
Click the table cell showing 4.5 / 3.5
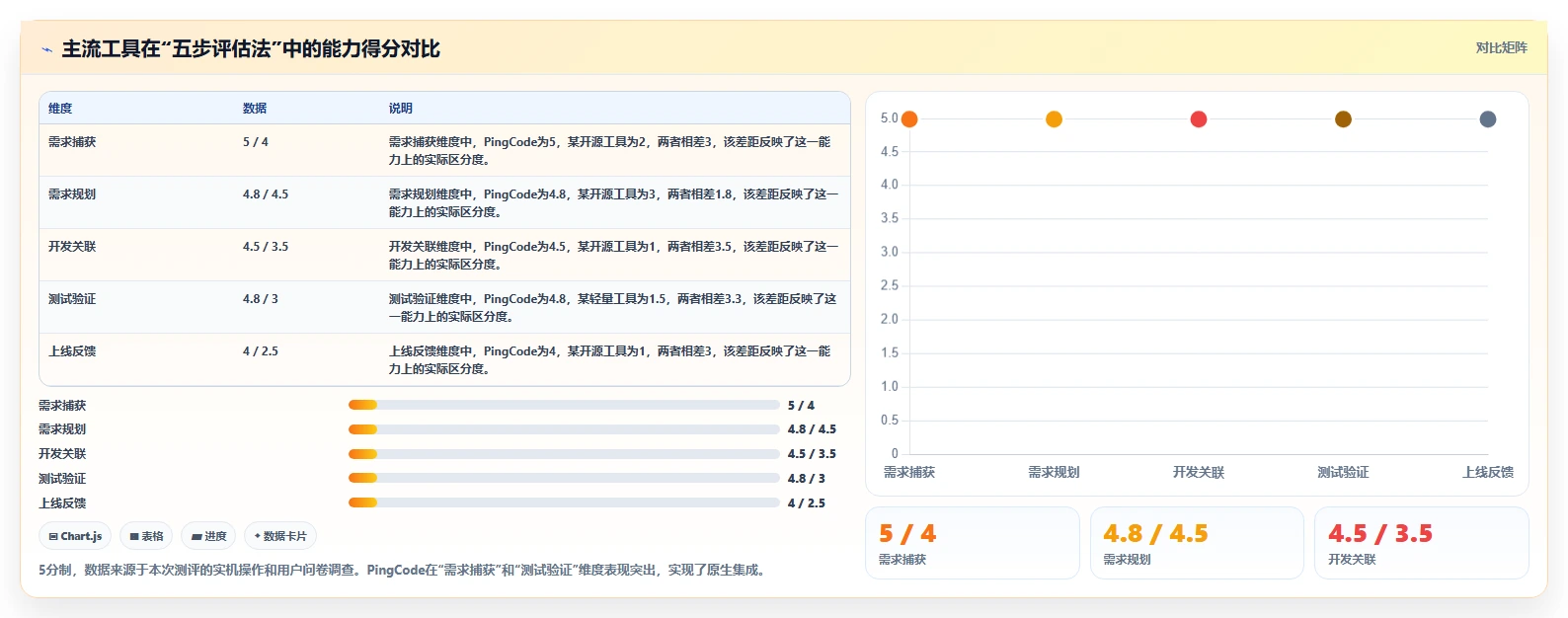(266, 247)
